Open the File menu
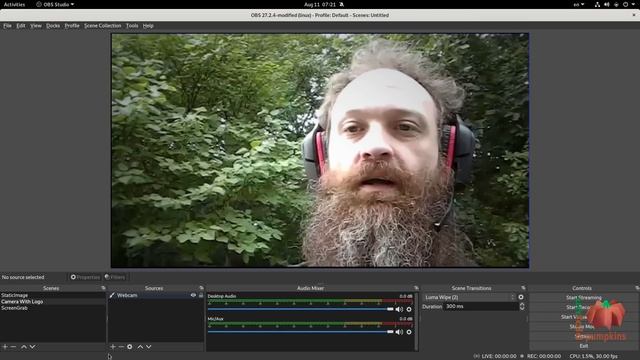Screen dimensions: 640x360 [x=7, y=26]
